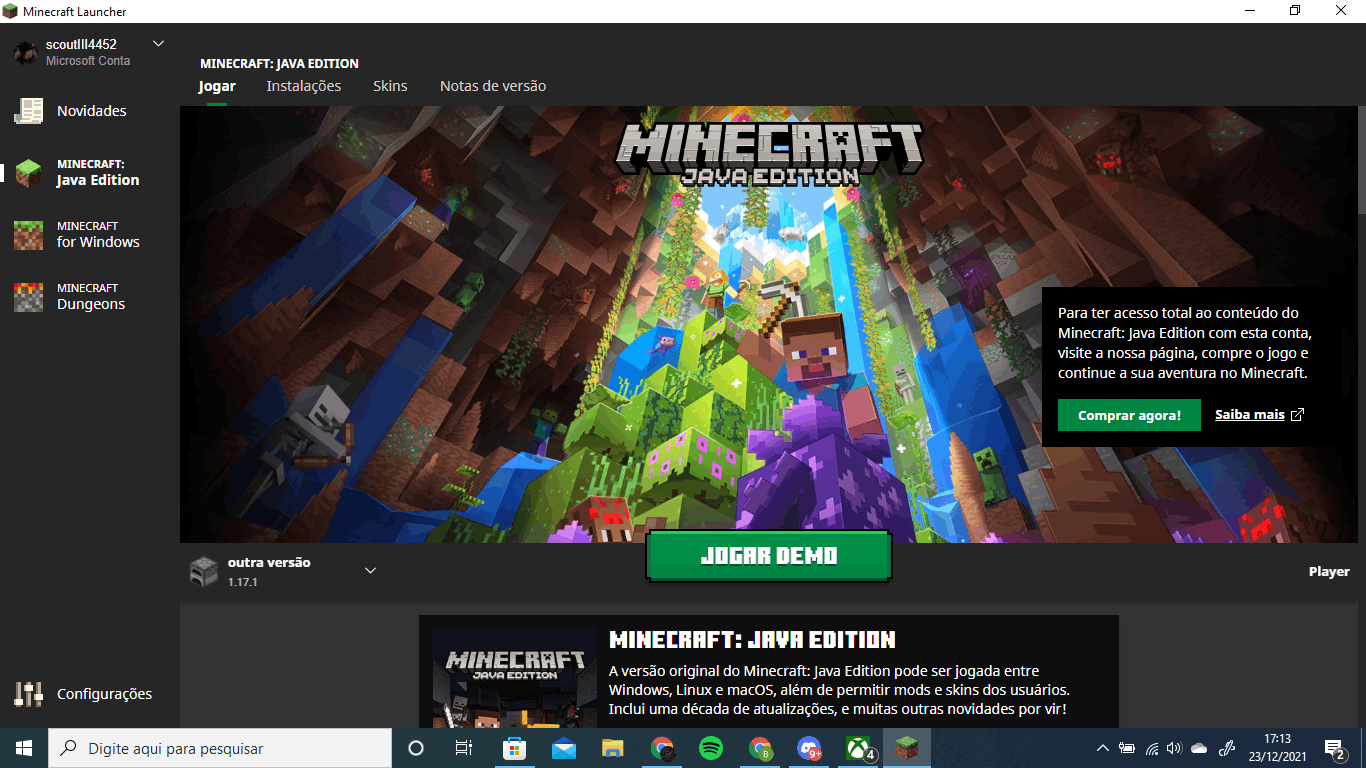Click the Player name label
Viewport: 1366px width, 768px height.
pyautogui.click(x=1329, y=572)
